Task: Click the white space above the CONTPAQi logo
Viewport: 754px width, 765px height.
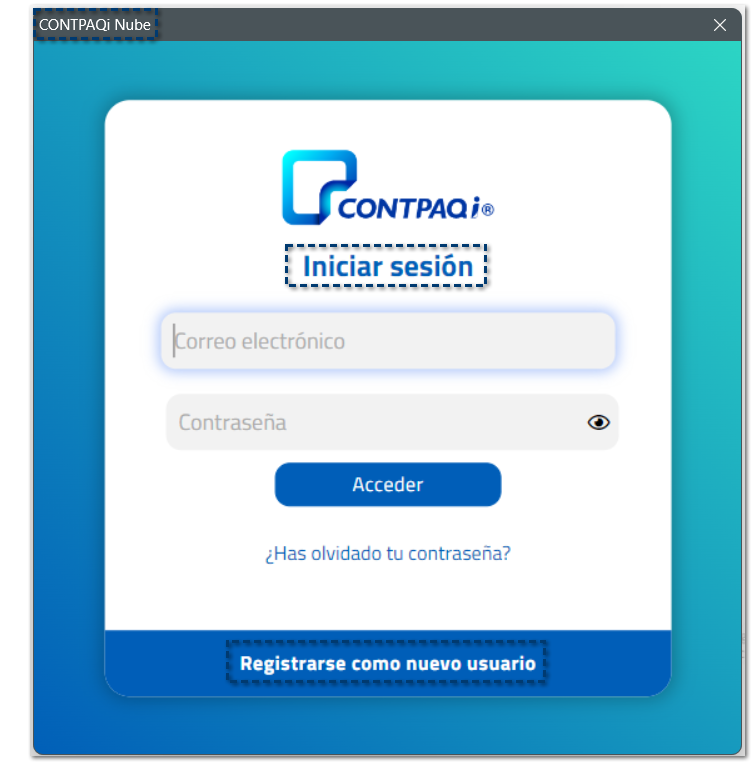Action: (x=388, y=124)
